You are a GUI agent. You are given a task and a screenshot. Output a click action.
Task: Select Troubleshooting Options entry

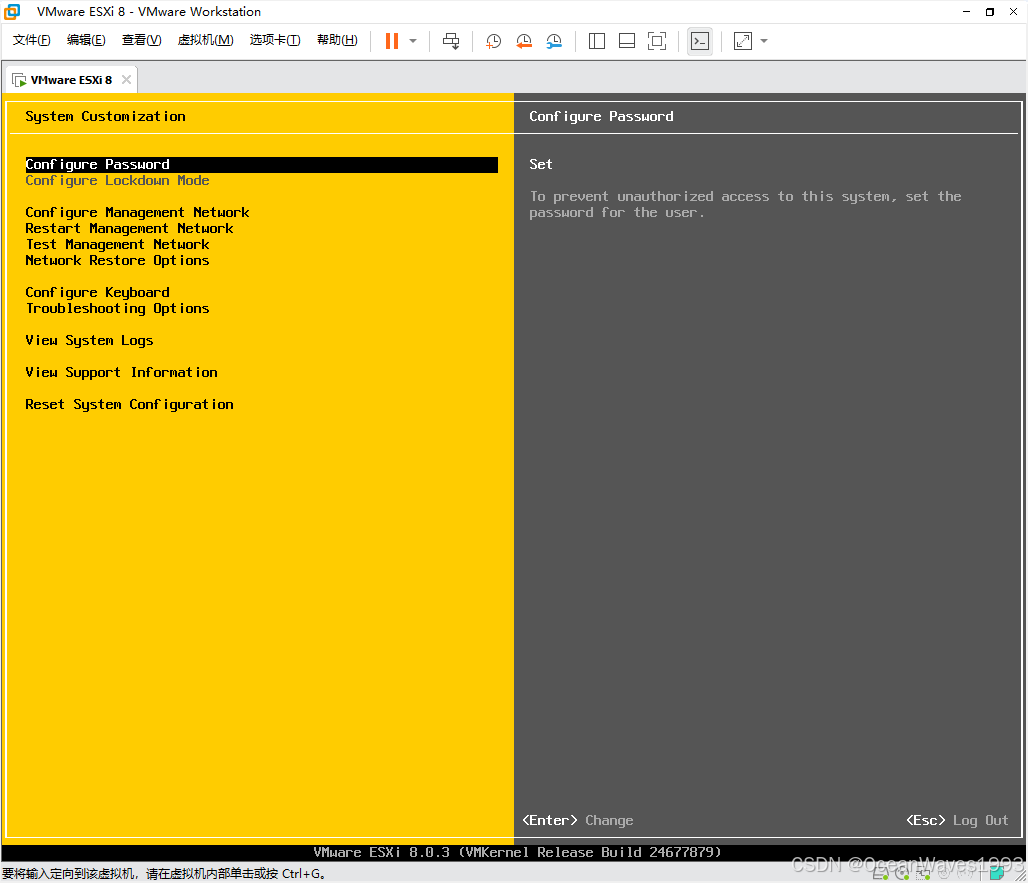click(117, 309)
